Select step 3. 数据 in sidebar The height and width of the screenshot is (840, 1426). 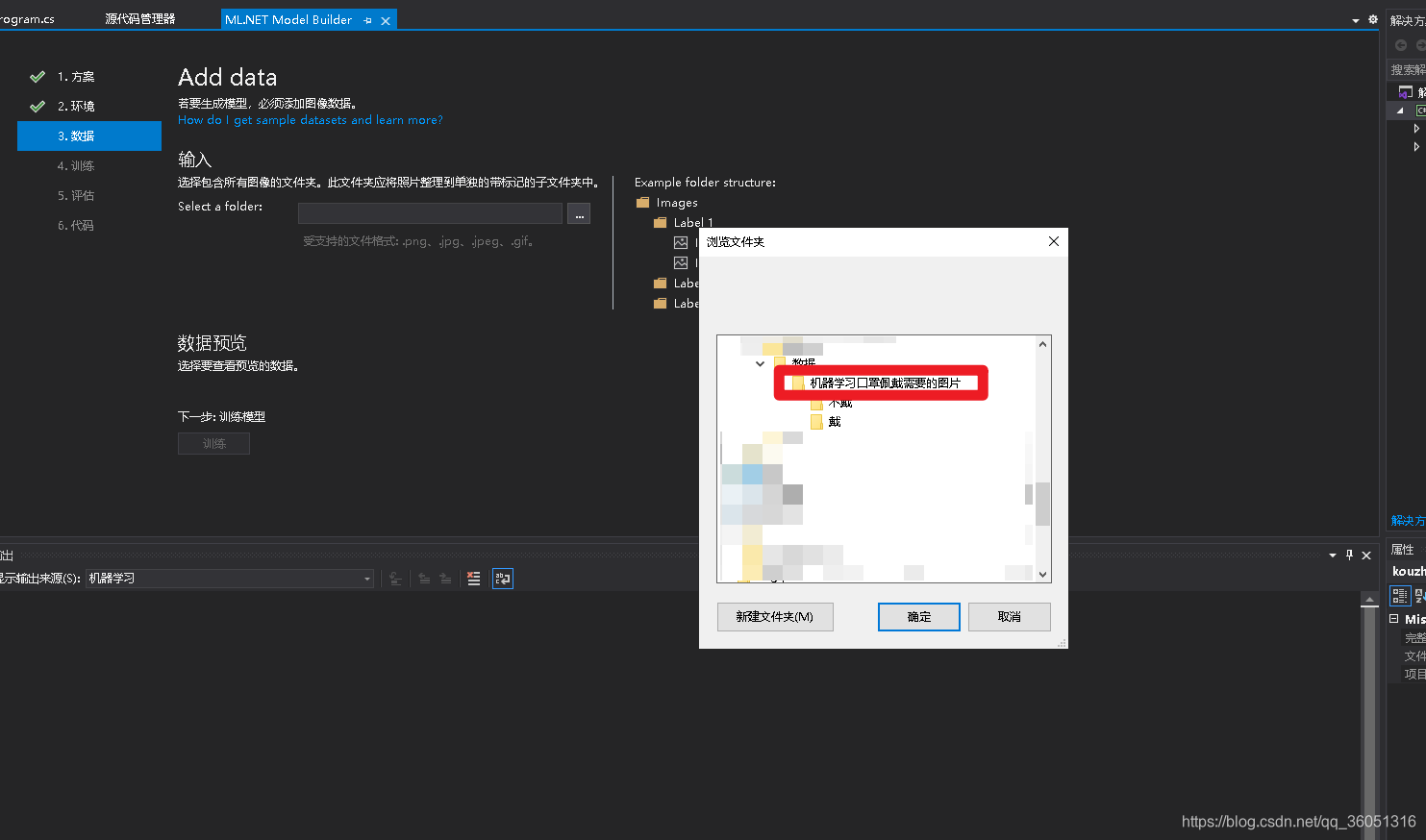[89, 136]
